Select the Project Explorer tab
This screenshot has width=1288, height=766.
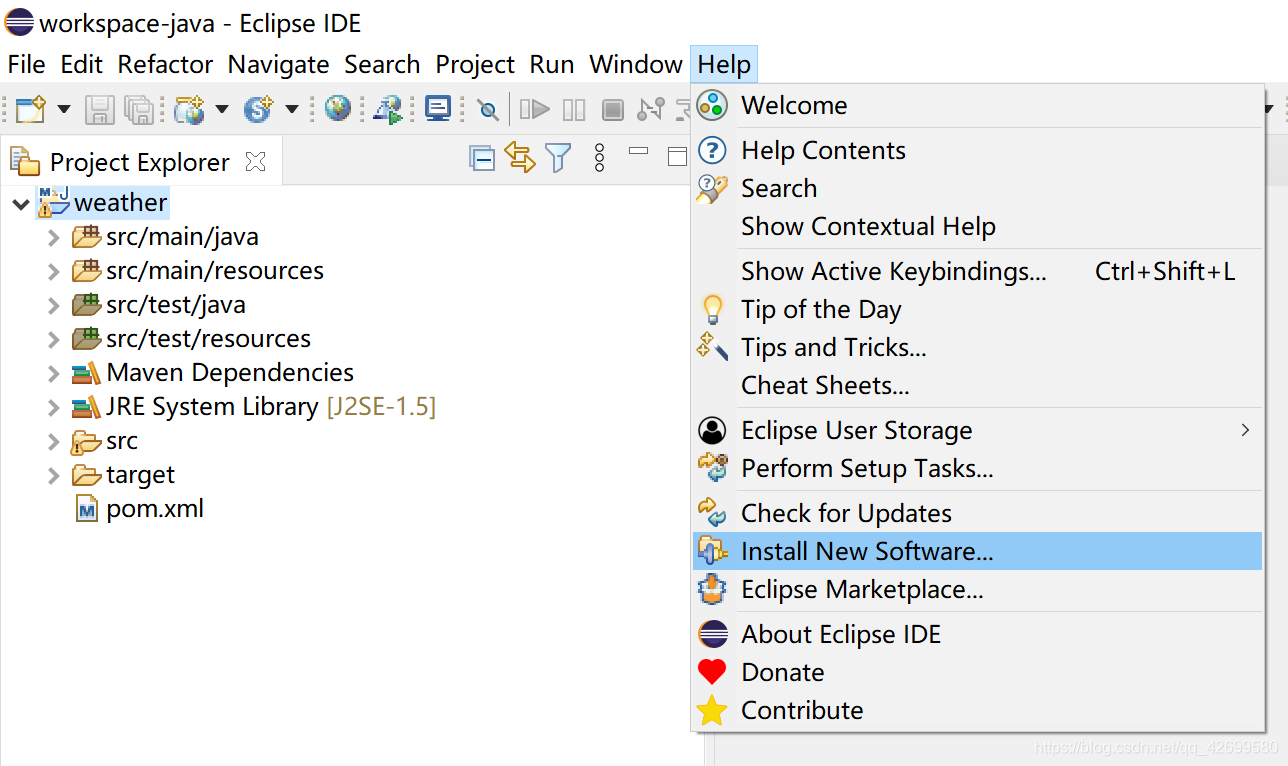tap(140, 162)
